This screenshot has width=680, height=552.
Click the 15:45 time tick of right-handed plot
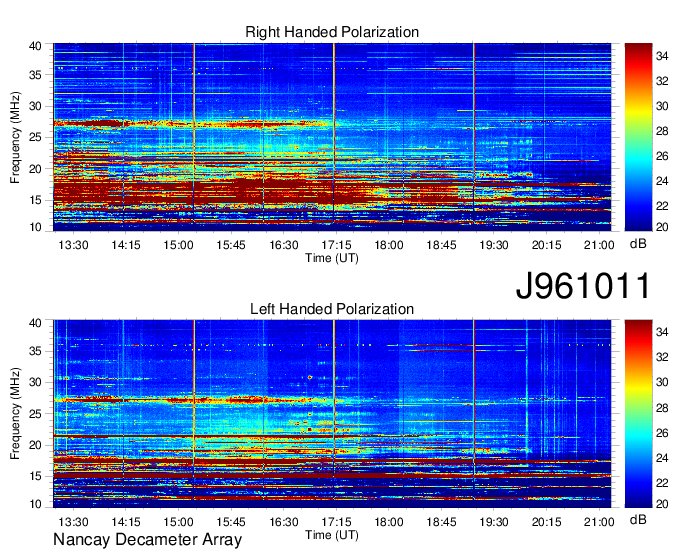[x=231, y=245]
